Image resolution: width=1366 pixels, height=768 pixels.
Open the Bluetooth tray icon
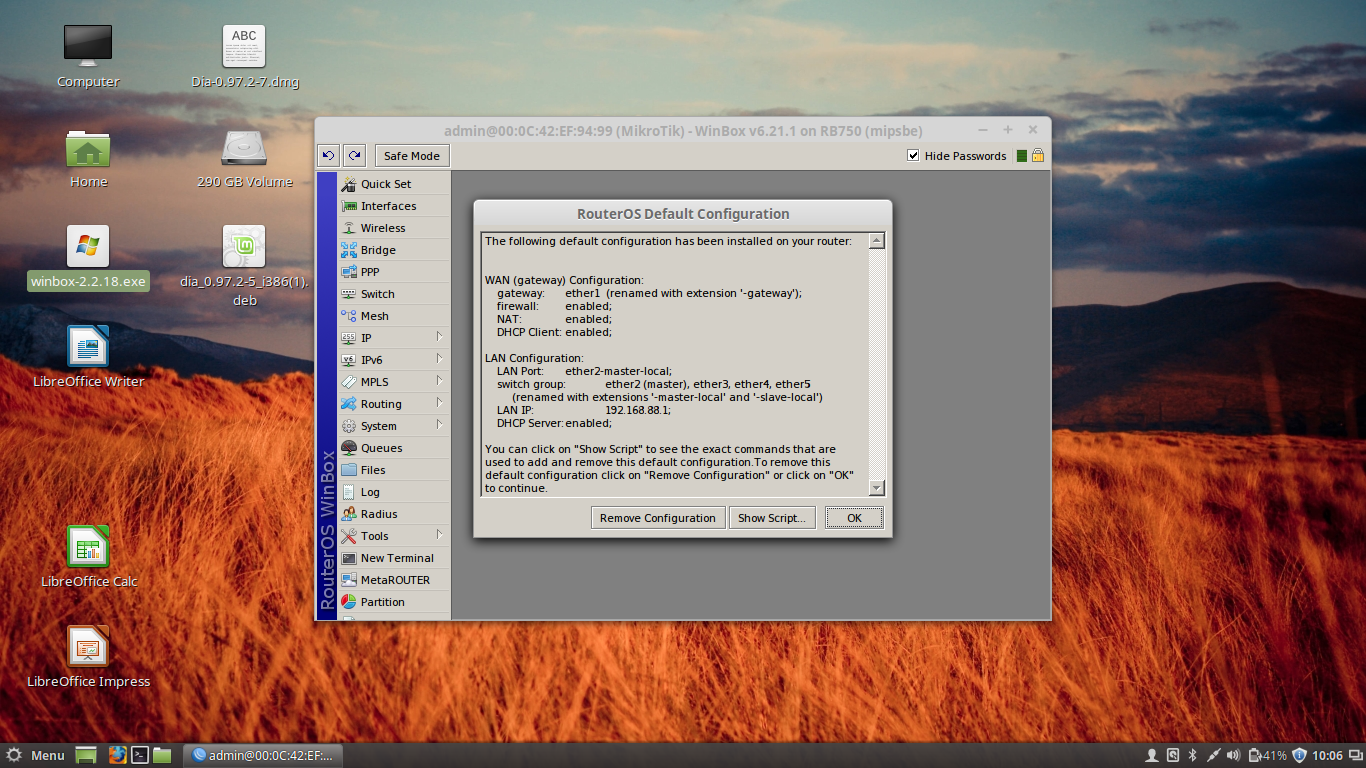tap(1192, 755)
